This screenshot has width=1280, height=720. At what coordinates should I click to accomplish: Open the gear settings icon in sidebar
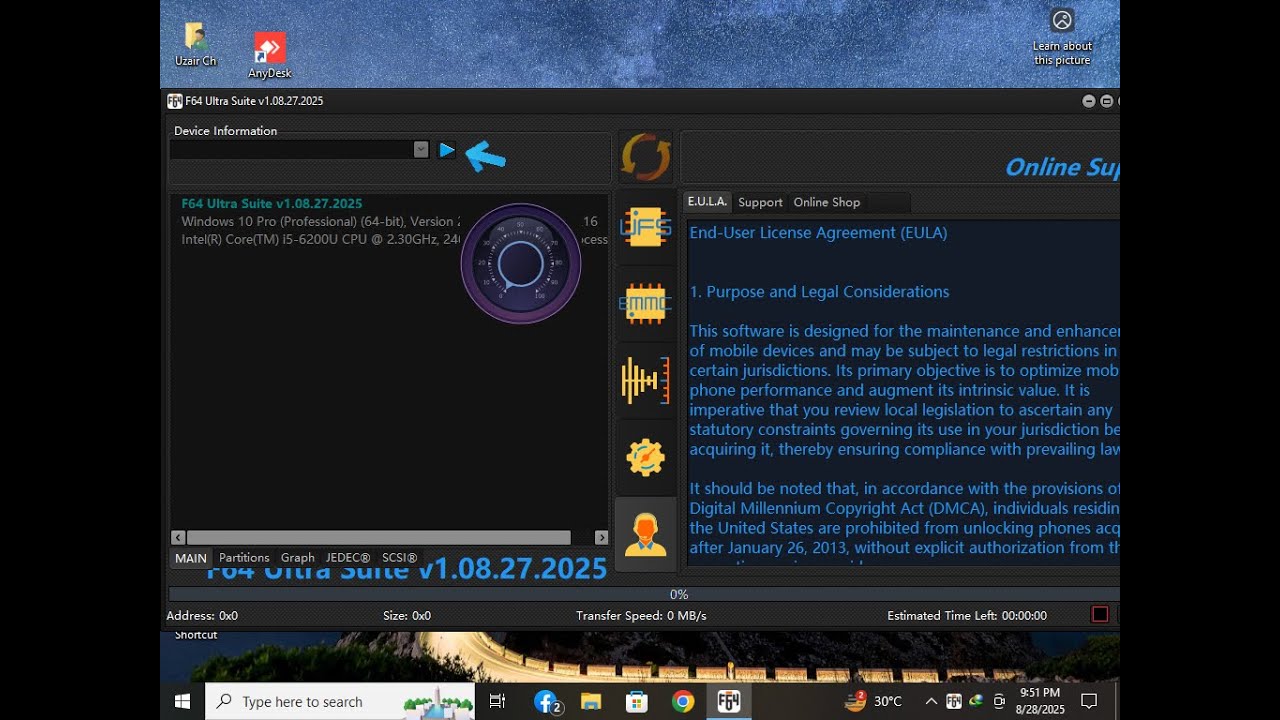tap(645, 457)
